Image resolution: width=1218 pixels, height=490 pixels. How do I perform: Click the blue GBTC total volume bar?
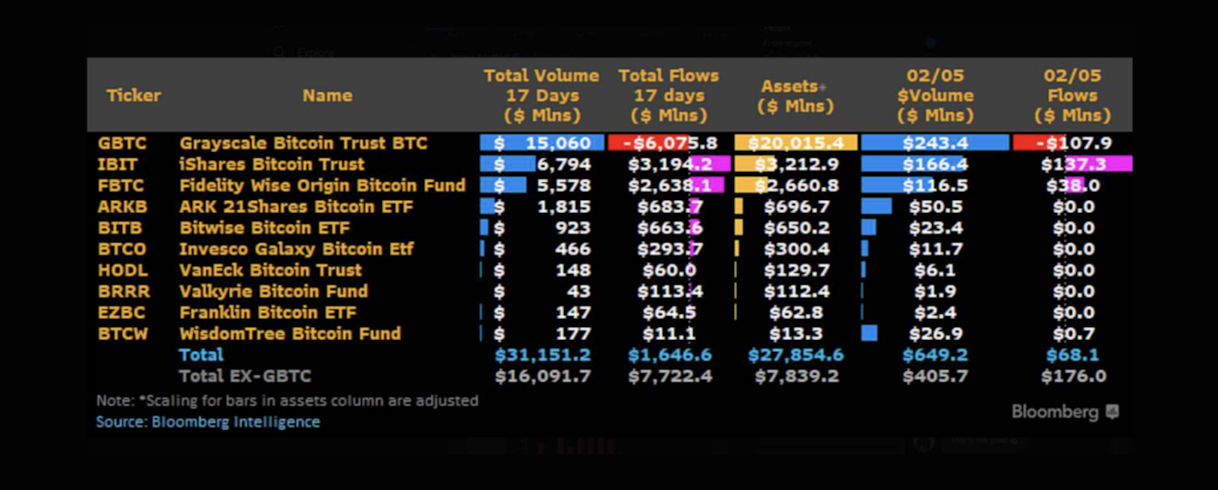[542, 143]
